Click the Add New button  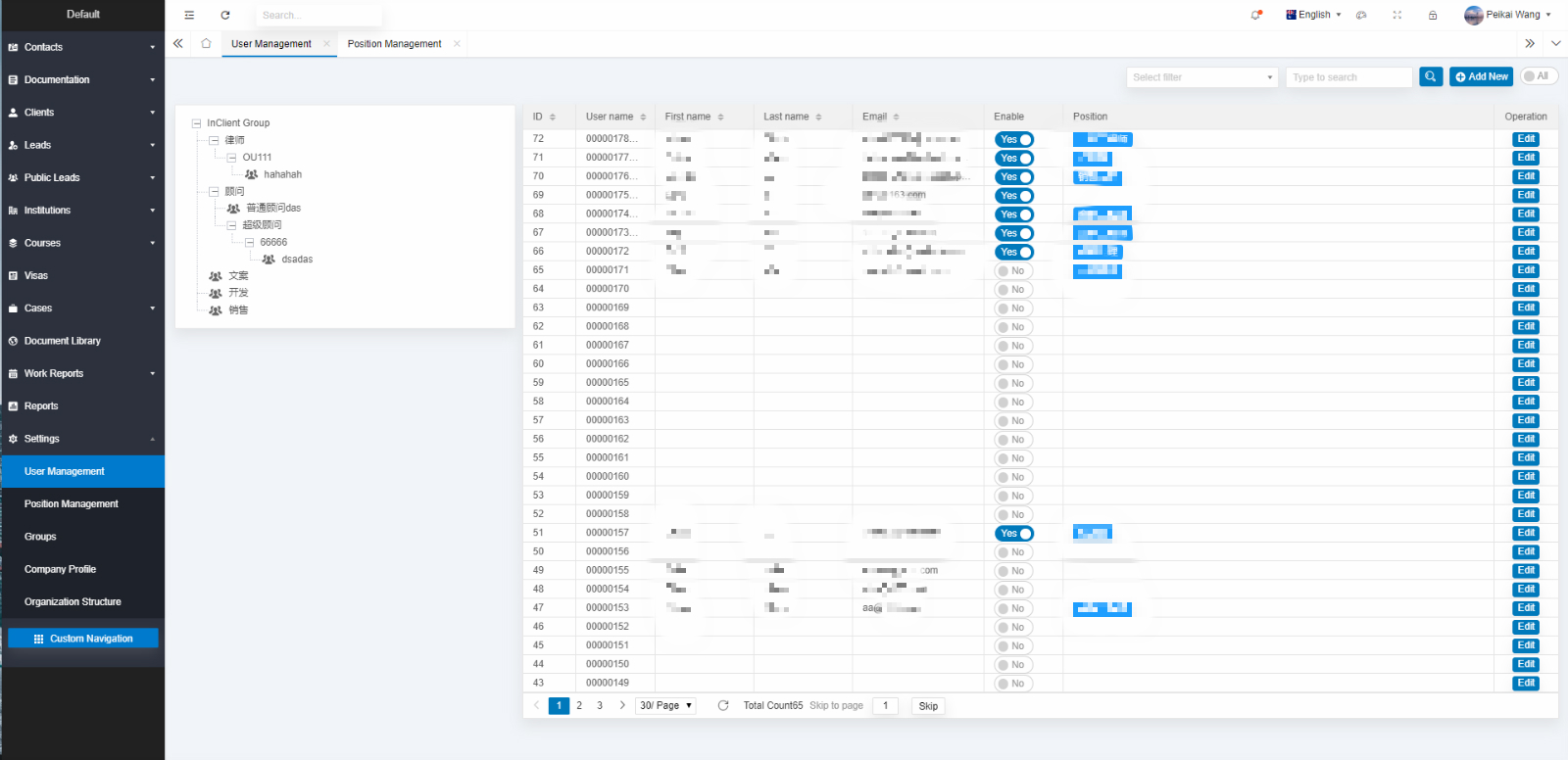(1482, 76)
